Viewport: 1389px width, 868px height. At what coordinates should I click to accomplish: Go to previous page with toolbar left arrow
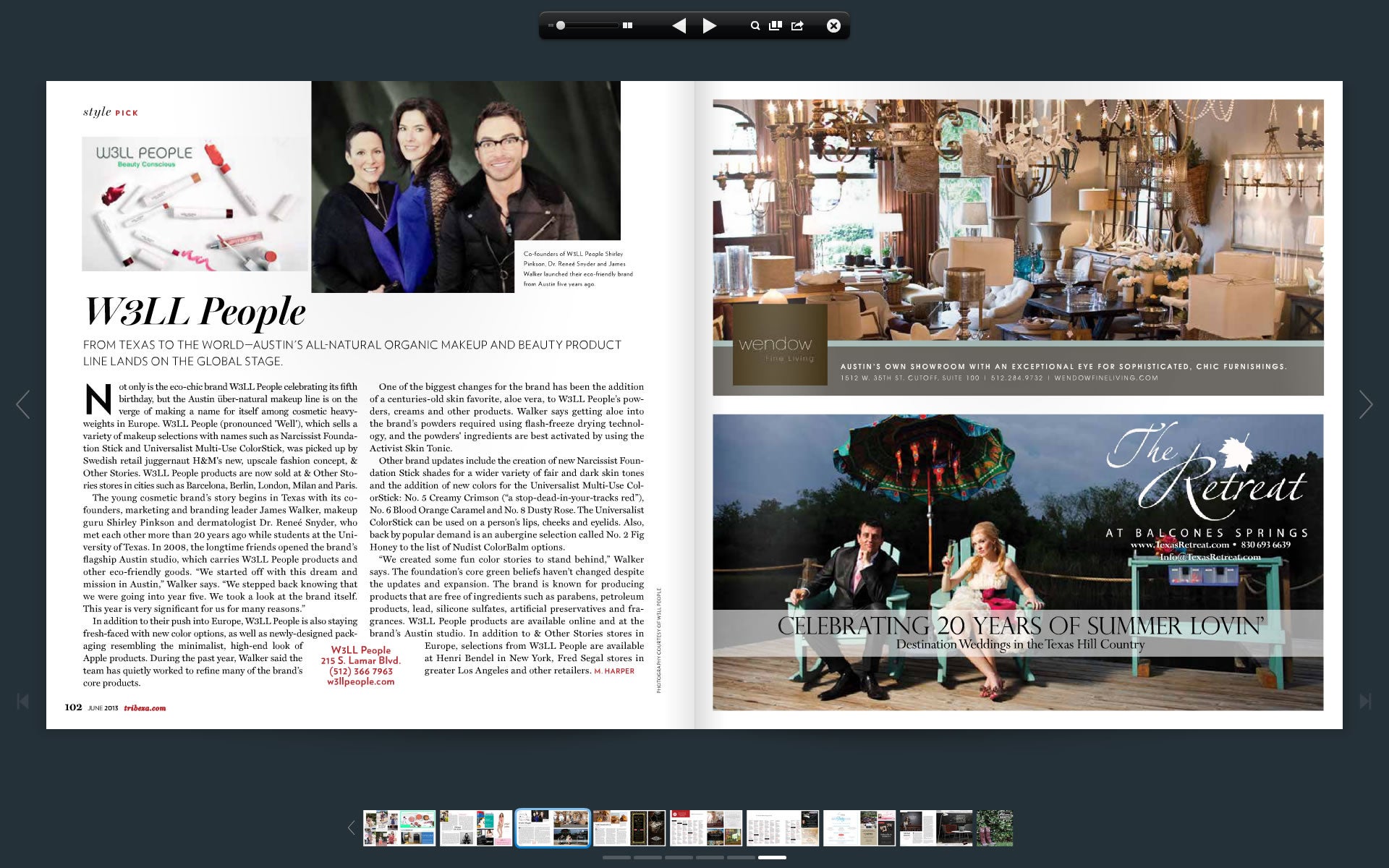(679, 26)
